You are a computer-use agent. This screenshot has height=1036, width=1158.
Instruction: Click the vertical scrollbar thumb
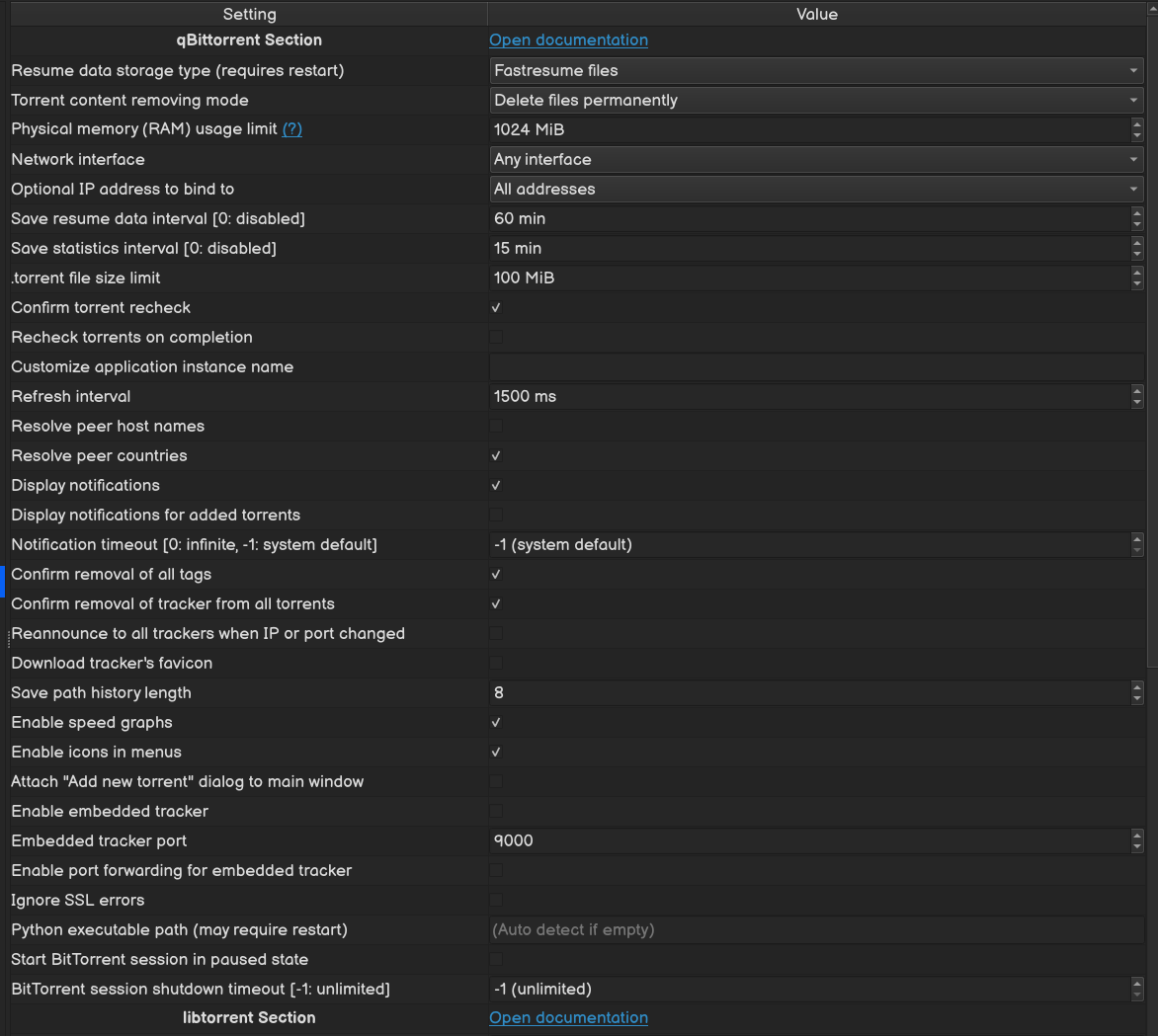tap(1152, 340)
